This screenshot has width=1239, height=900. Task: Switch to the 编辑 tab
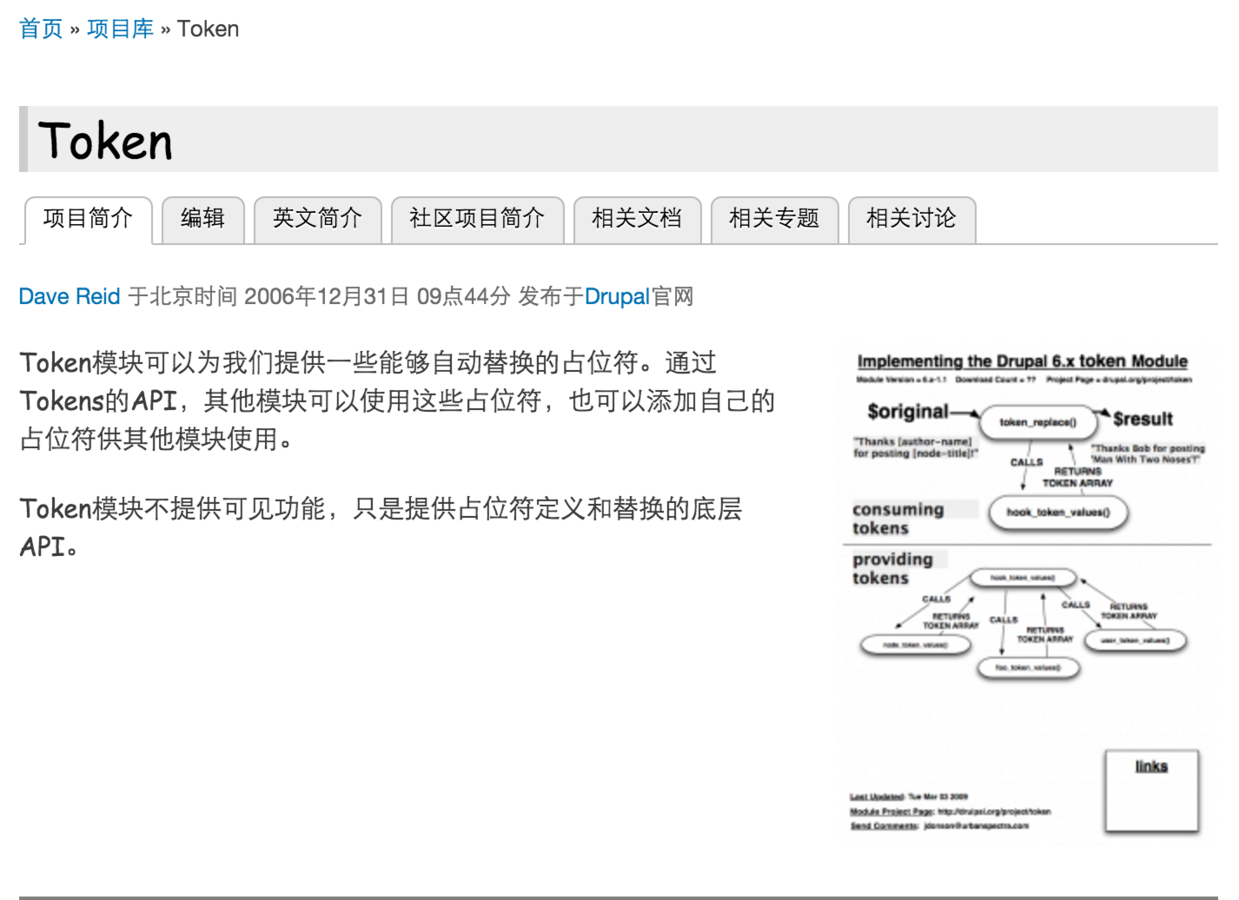click(x=202, y=220)
